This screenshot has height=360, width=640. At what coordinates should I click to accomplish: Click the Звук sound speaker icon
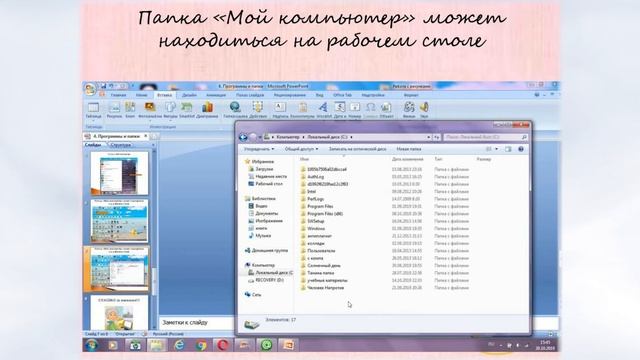(424, 110)
